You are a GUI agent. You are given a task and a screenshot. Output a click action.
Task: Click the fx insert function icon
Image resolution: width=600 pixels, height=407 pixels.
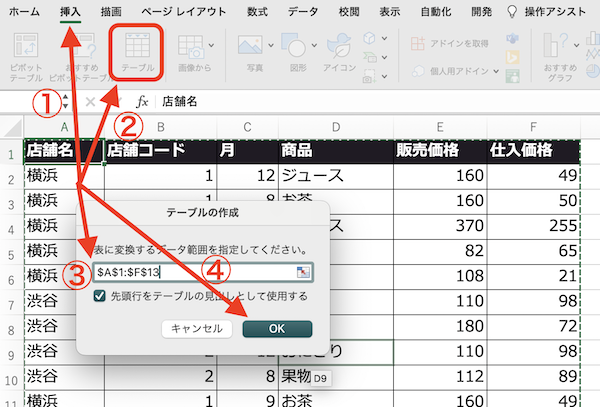(x=142, y=102)
